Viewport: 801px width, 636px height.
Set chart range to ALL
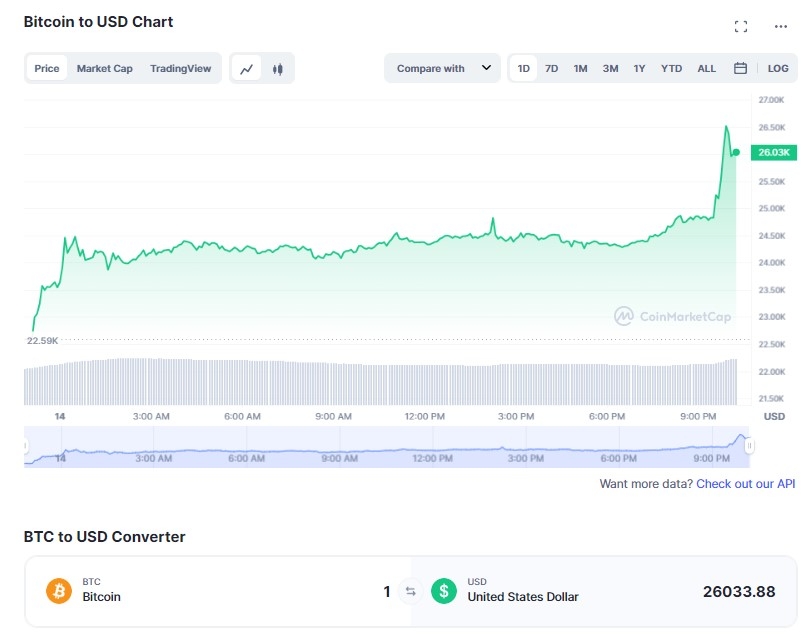(706, 68)
